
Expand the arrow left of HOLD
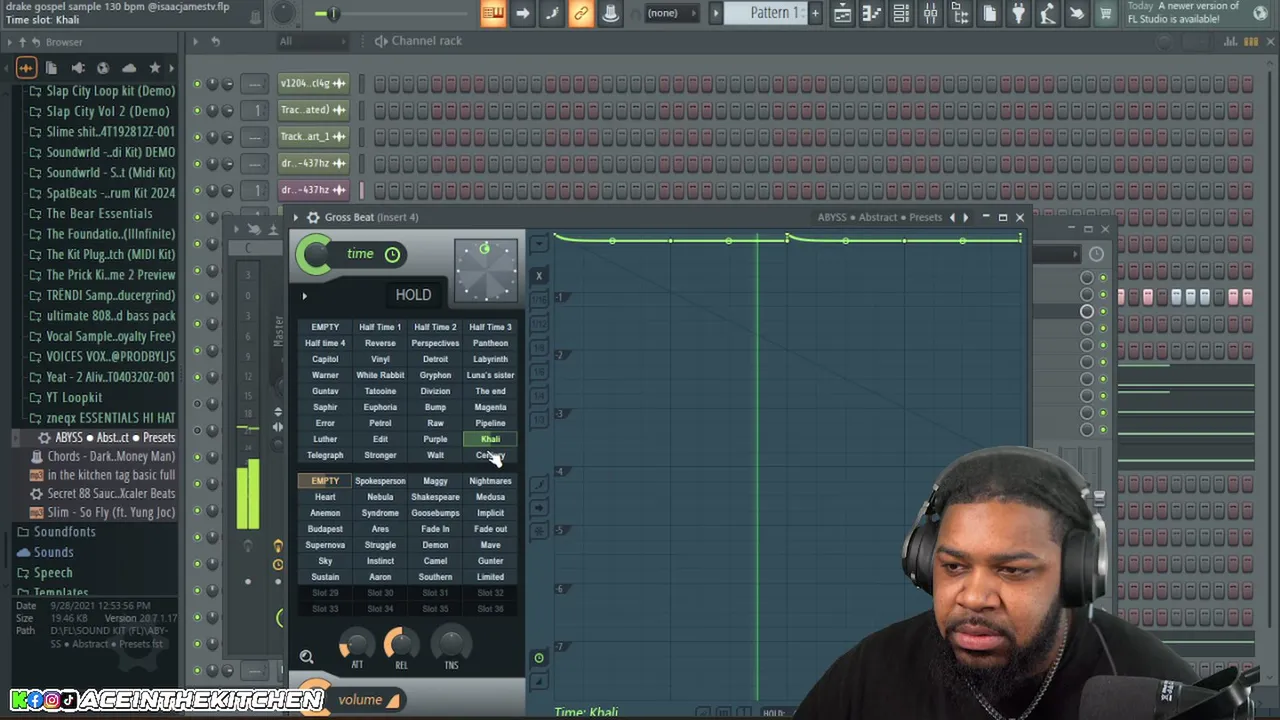click(x=304, y=296)
